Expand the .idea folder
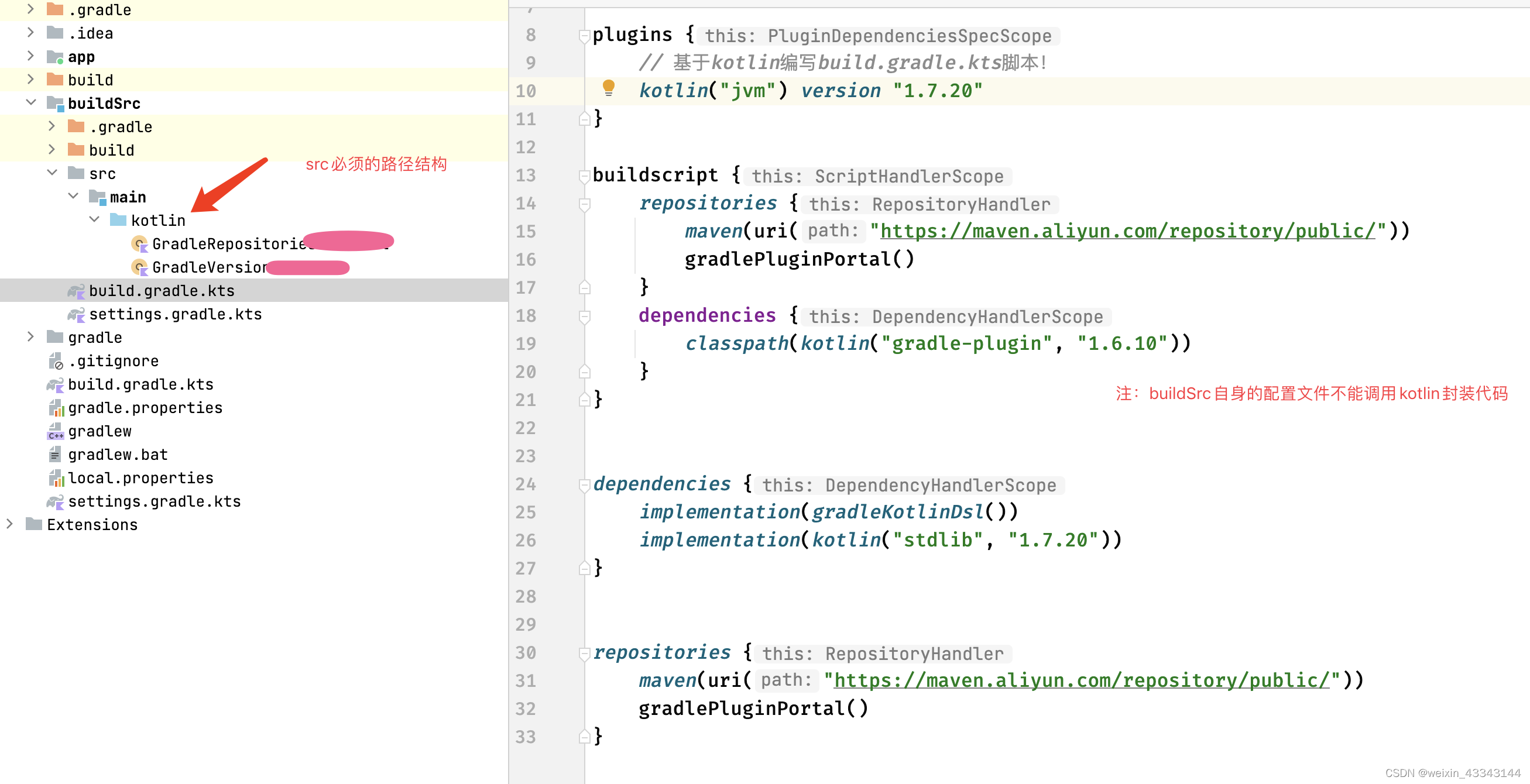This screenshot has height=784, width=1530. click(30, 33)
